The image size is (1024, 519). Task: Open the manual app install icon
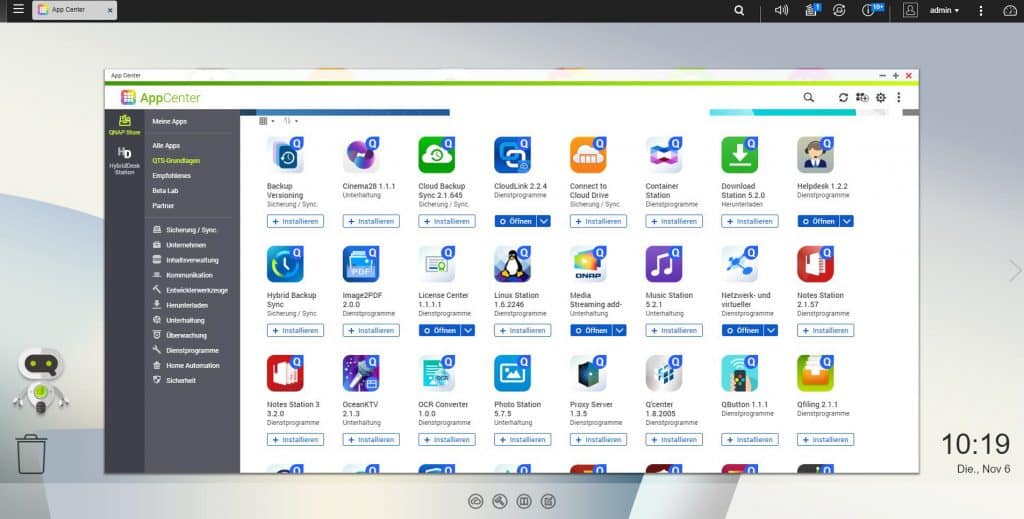[862, 97]
